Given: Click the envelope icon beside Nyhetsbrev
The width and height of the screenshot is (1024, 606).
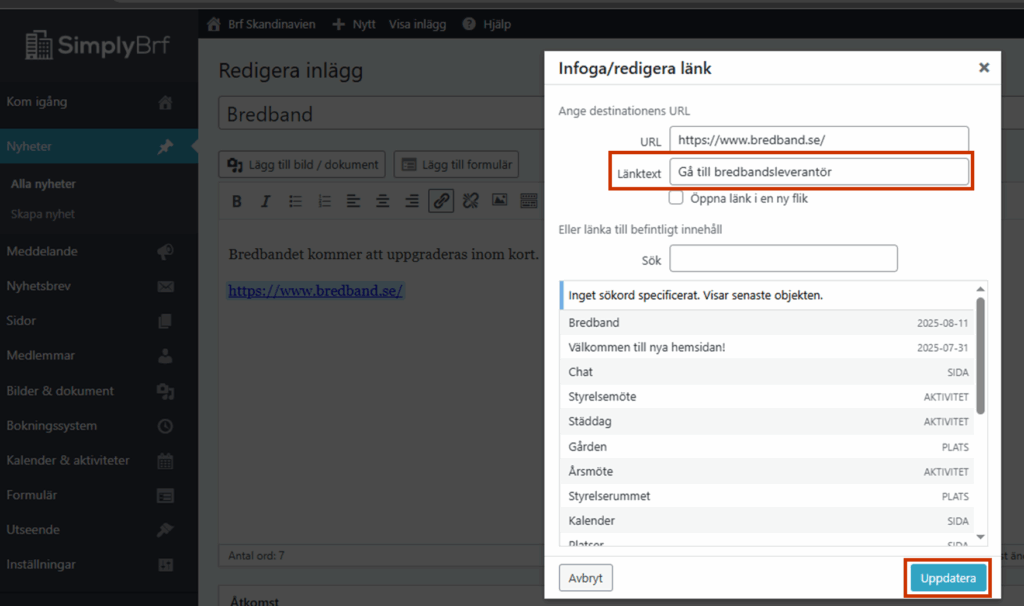Looking at the screenshot, I should click(165, 287).
